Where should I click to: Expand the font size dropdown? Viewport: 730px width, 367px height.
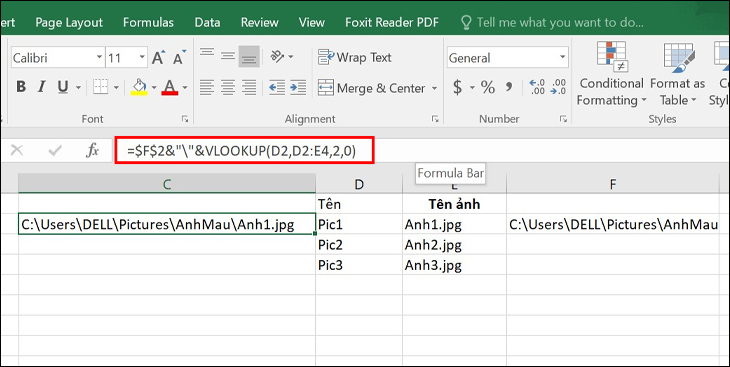pos(142,58)
